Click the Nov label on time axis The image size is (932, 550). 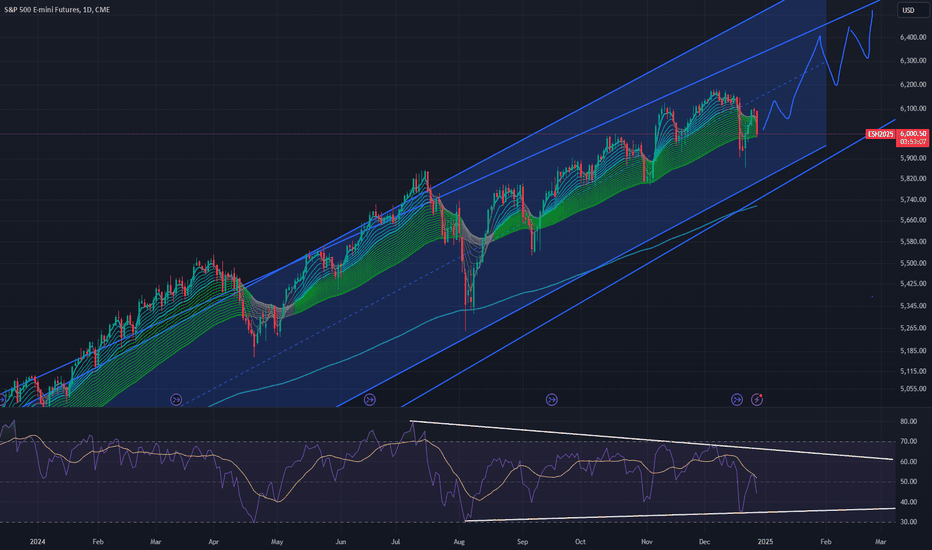[647, 542]
